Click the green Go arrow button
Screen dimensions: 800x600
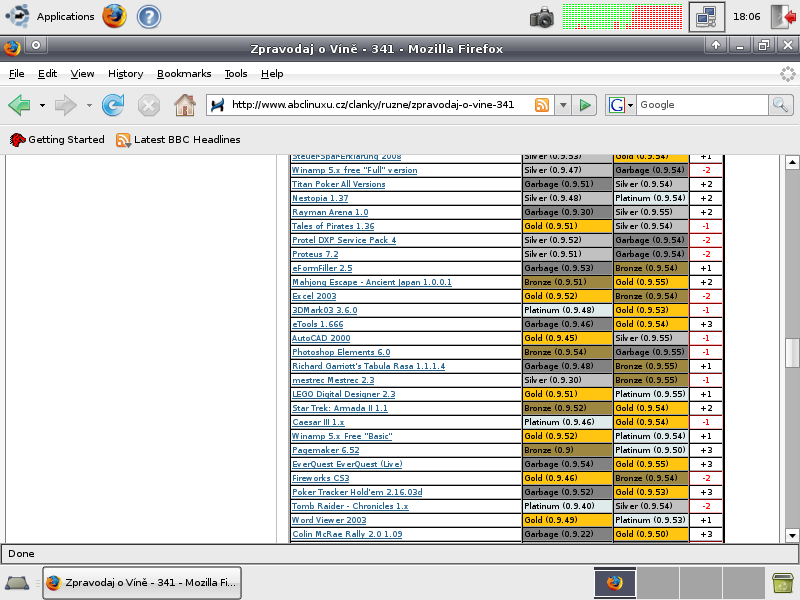pyautogui.click(x=585, y=105)
